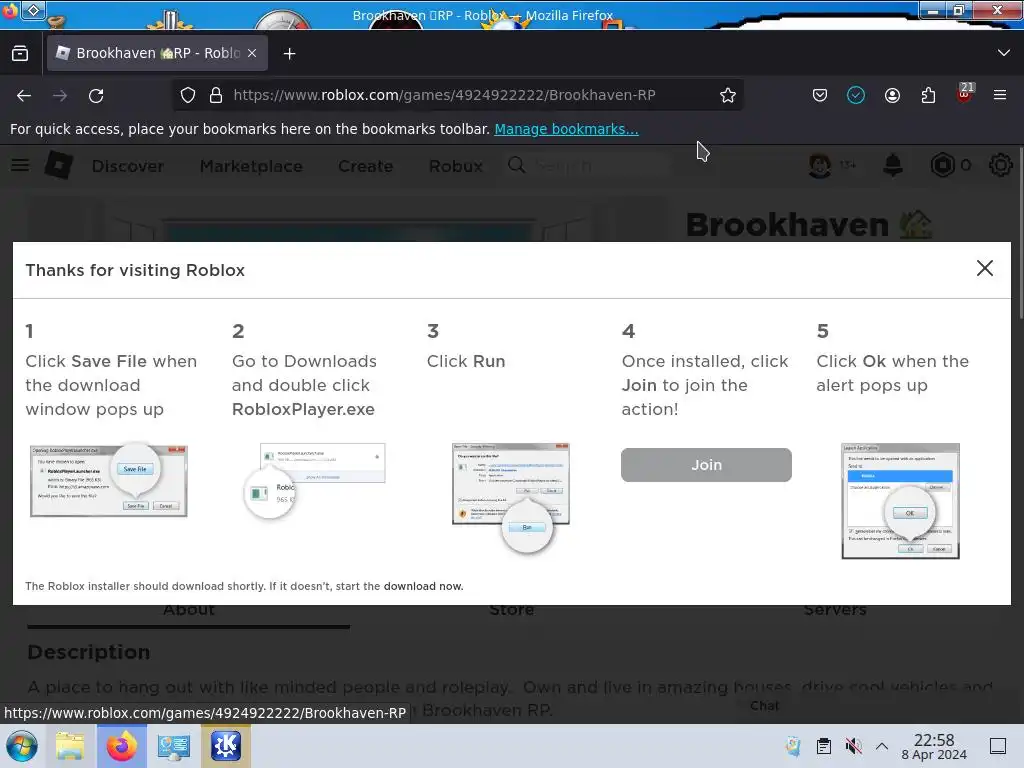Open the Chat panel label
Viewport: 1024px width, 768px height.
tap(764, 706)
